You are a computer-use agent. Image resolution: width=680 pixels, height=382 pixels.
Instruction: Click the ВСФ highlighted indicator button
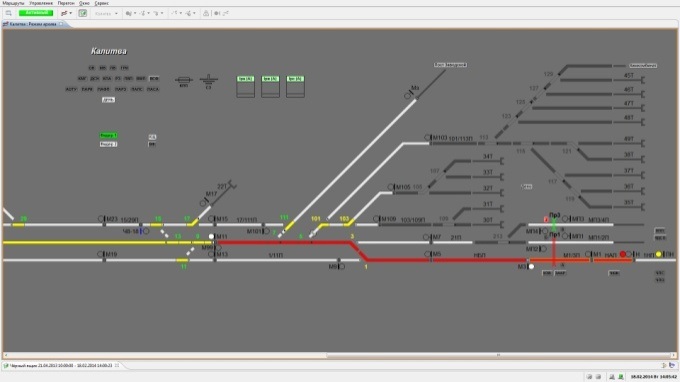[x=154, y=78]
